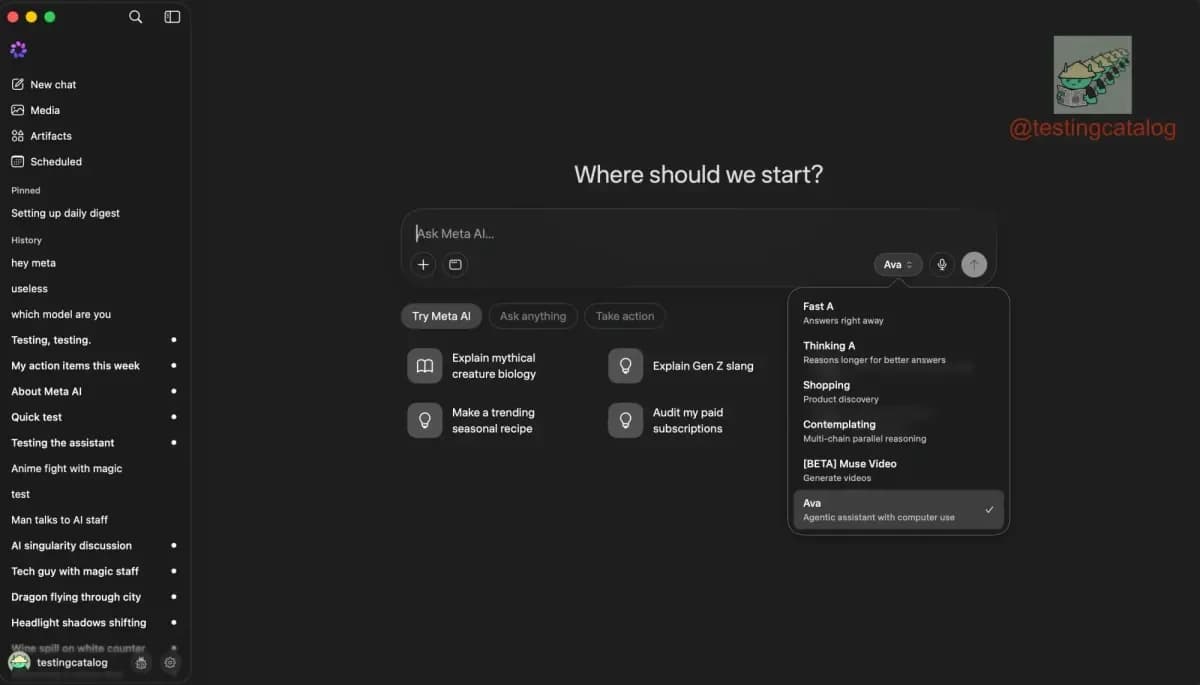Click lightbulb icon beside Gen Z slang
The width and height of the screenshot is (1200, 685).
point(626,366)
